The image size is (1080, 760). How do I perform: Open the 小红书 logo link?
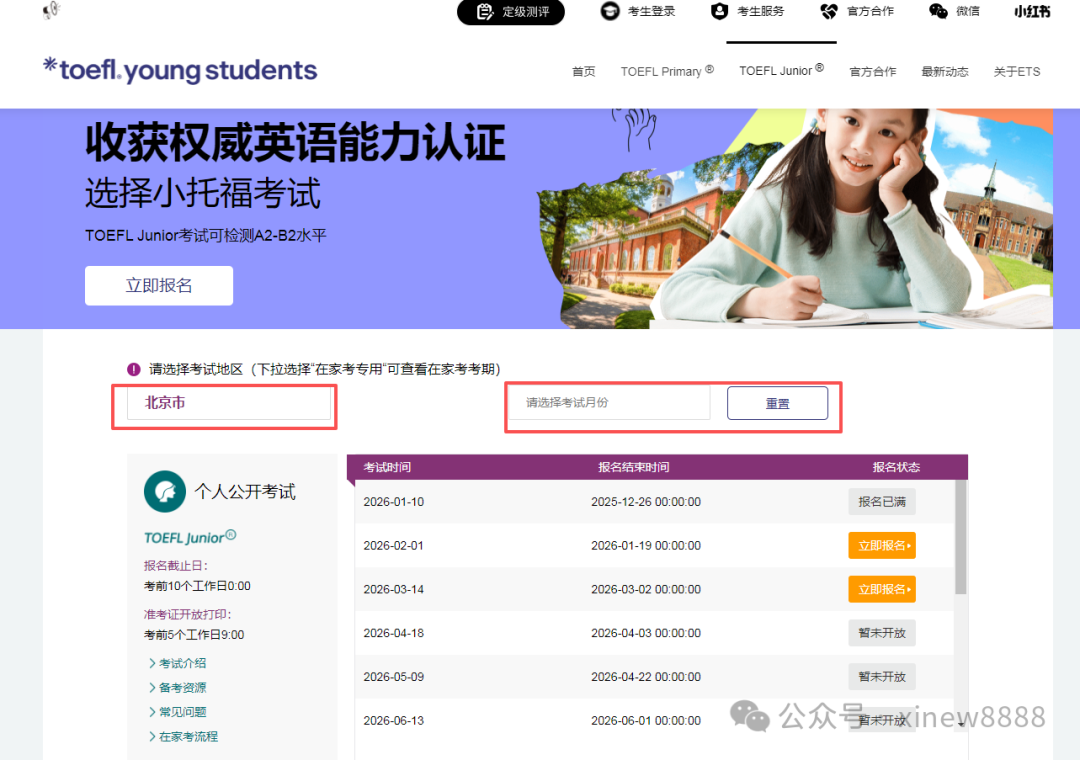pos(1032,12)
